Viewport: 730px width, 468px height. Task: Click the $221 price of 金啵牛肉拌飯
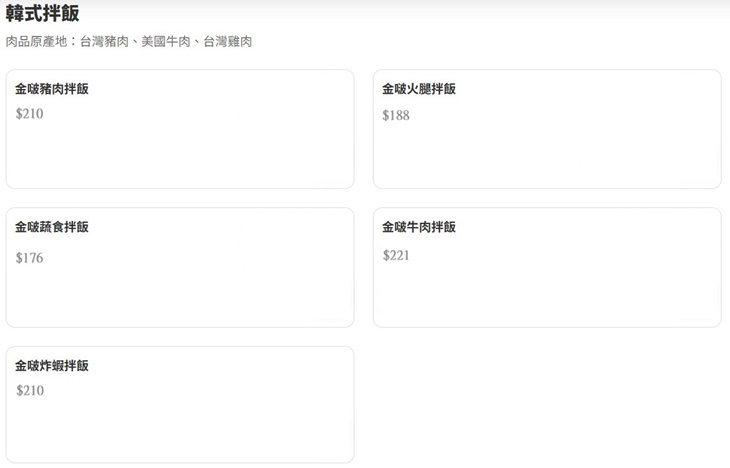pyautogui.click(x=396, y=256)
